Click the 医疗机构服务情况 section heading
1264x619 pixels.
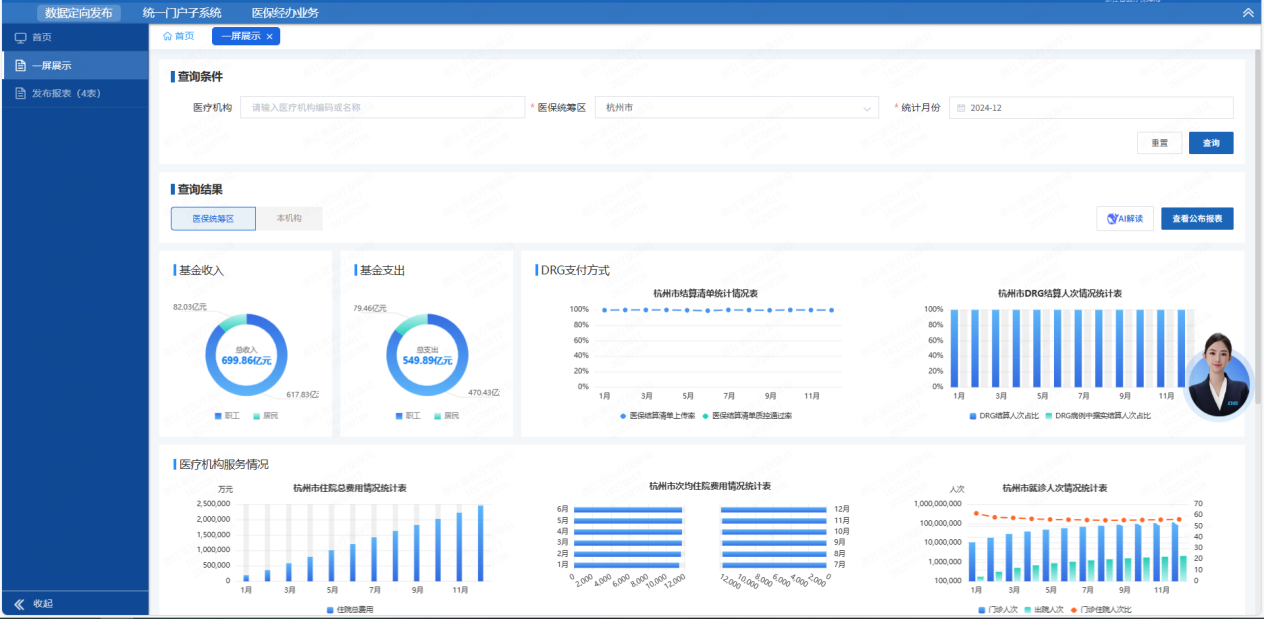tap(224, 464)
